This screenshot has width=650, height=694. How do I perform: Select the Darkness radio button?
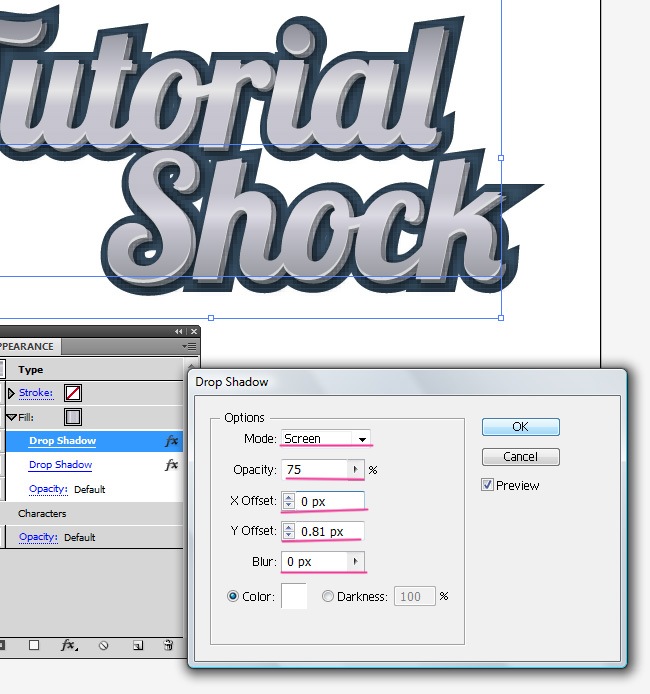click(328, 596)
